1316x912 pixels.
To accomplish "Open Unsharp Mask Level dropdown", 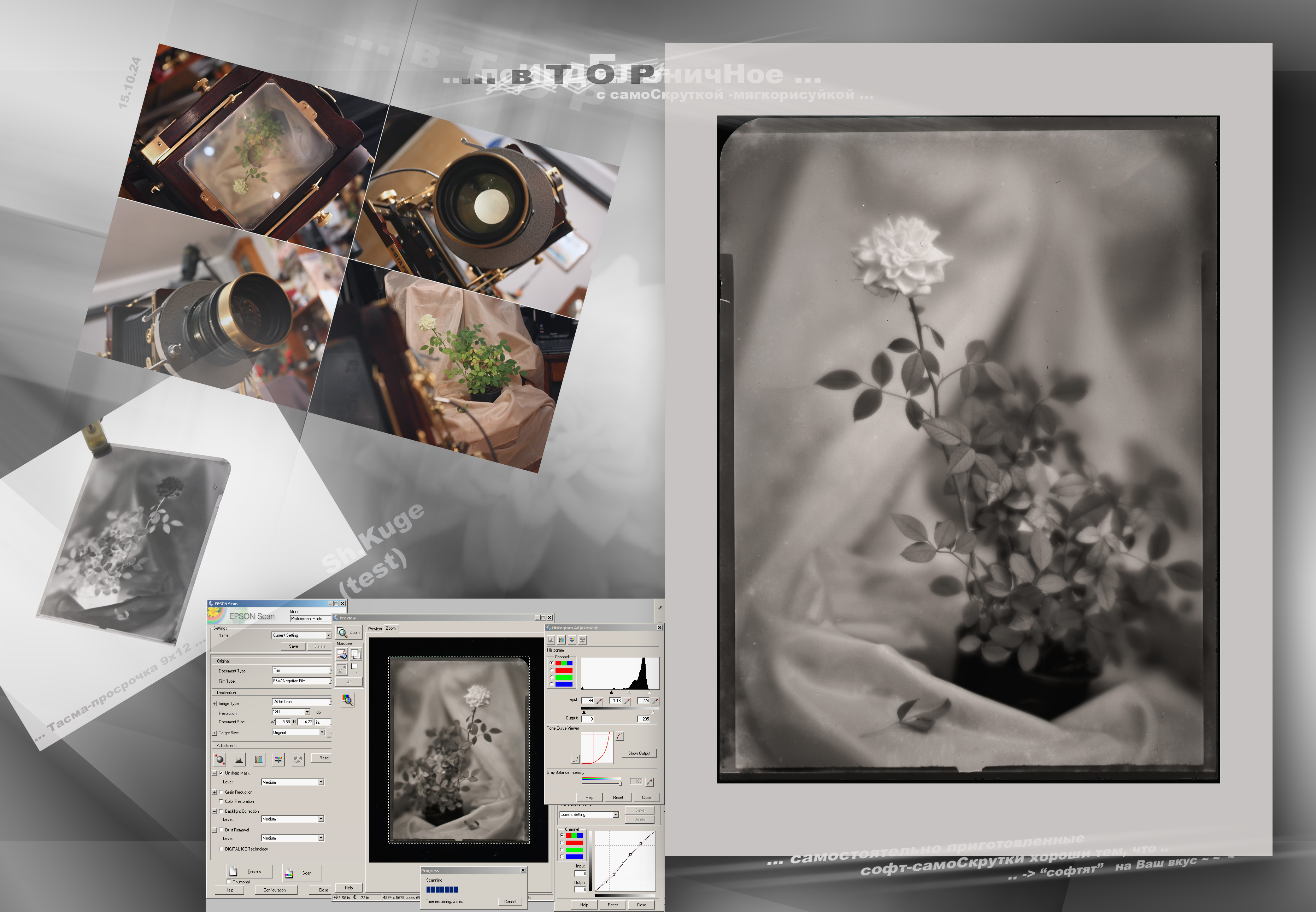I will coord(321,782).
